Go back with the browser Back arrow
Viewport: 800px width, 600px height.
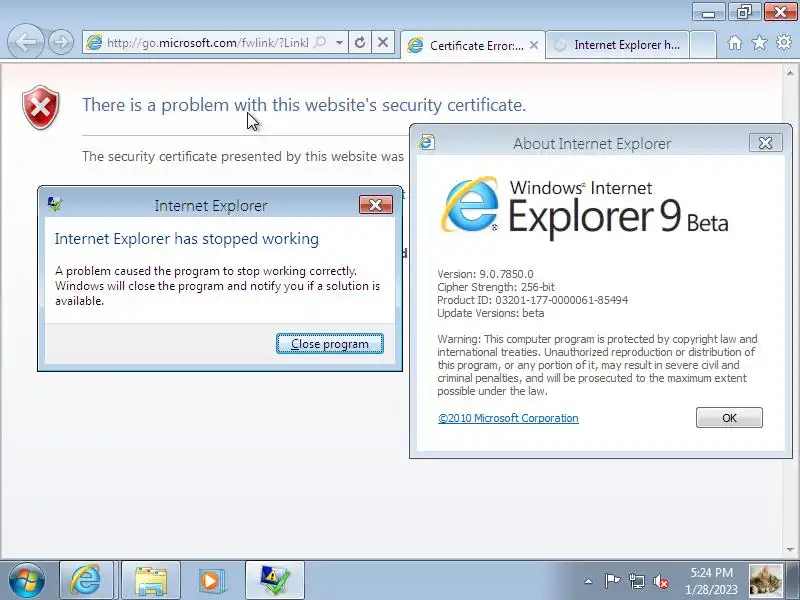pos(26,42)
